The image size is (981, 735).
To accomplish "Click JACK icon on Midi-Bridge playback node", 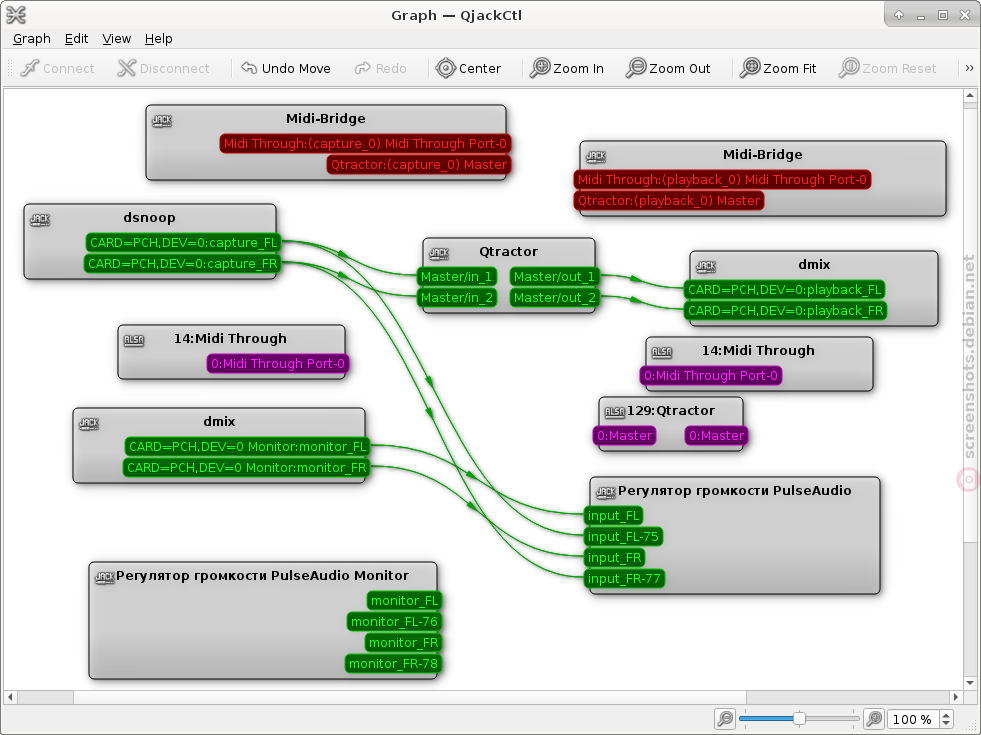I will 596,156.
